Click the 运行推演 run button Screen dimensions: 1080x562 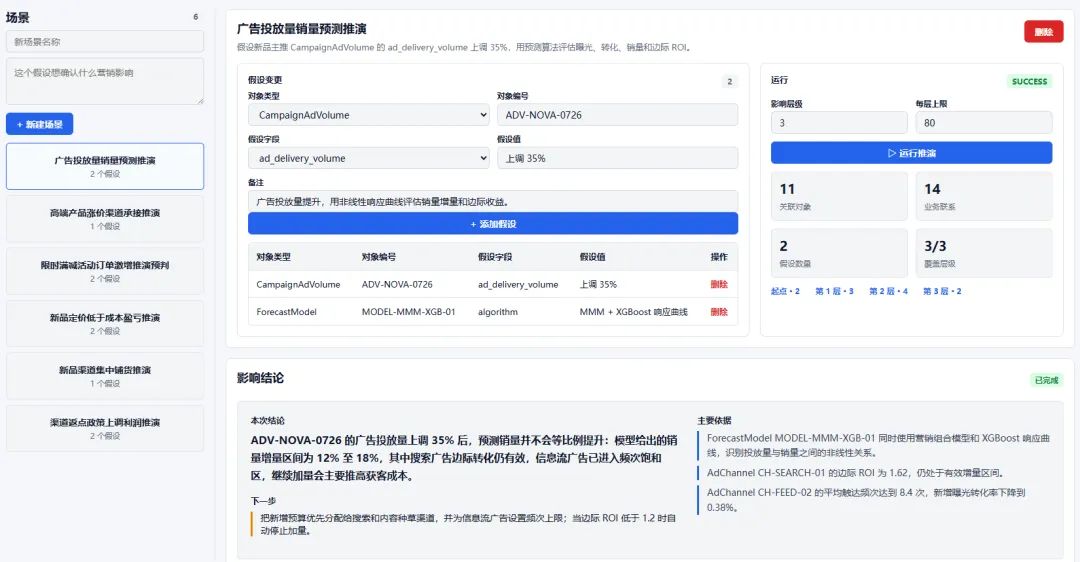[911, 153]
